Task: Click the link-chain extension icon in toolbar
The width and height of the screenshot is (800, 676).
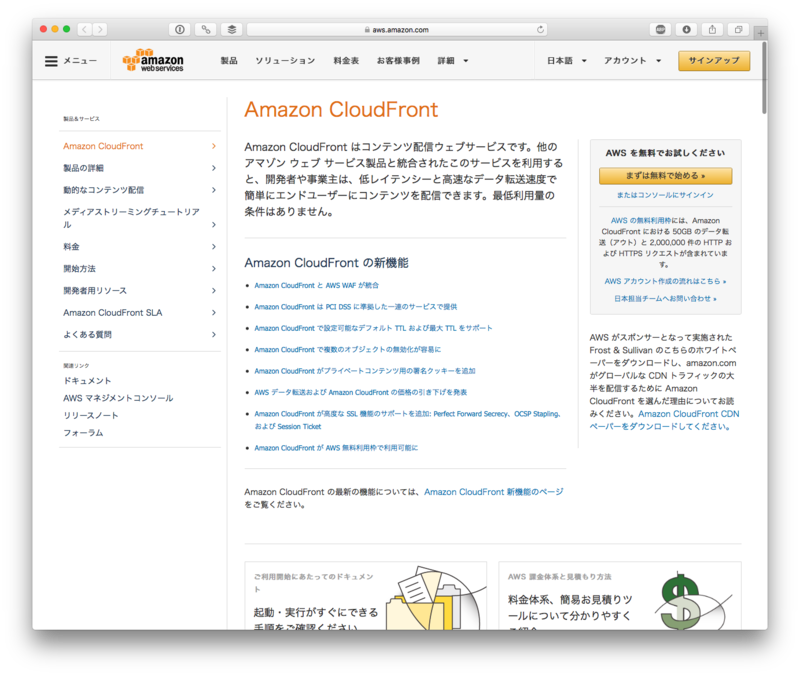Action: 206,30
